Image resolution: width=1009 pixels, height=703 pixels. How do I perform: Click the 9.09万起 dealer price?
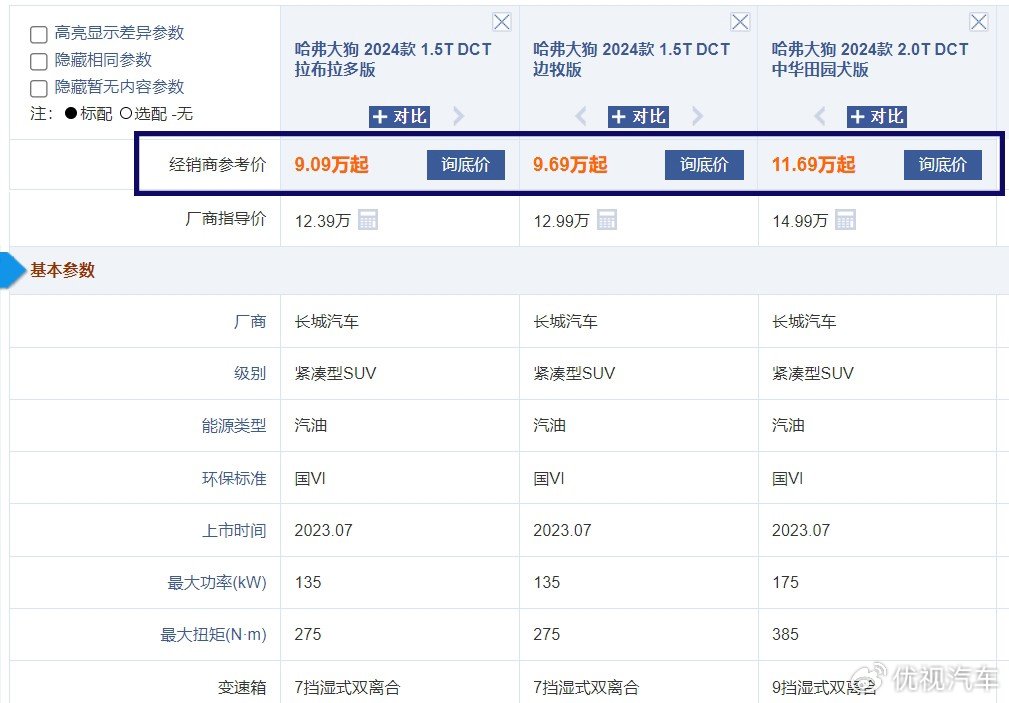pyautogui.click(x=331, y=165)
